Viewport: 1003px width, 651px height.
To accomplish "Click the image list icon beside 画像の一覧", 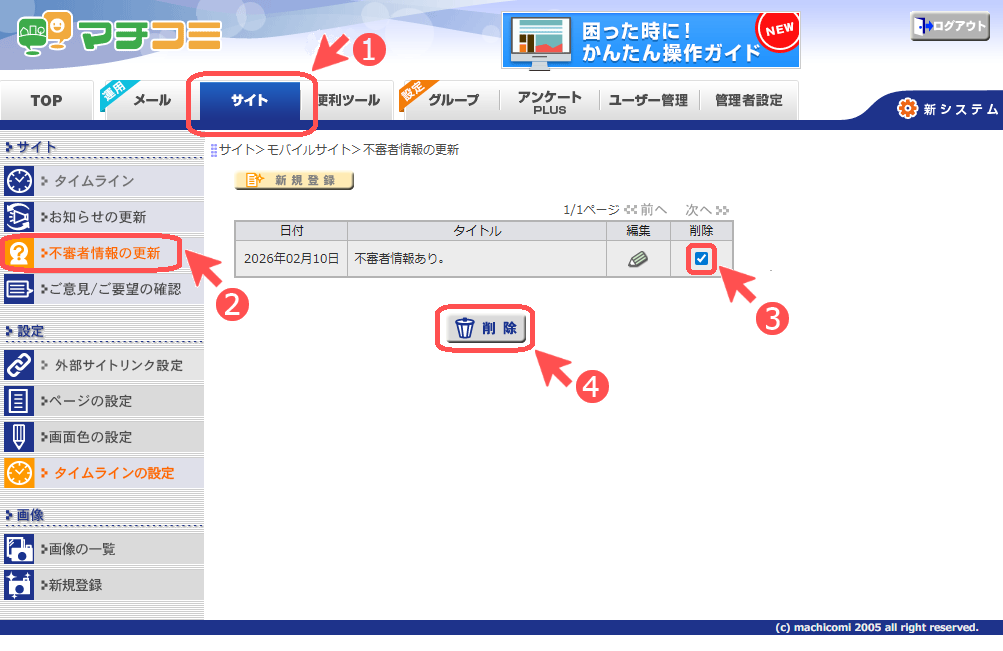I will (x=19, y=549).
